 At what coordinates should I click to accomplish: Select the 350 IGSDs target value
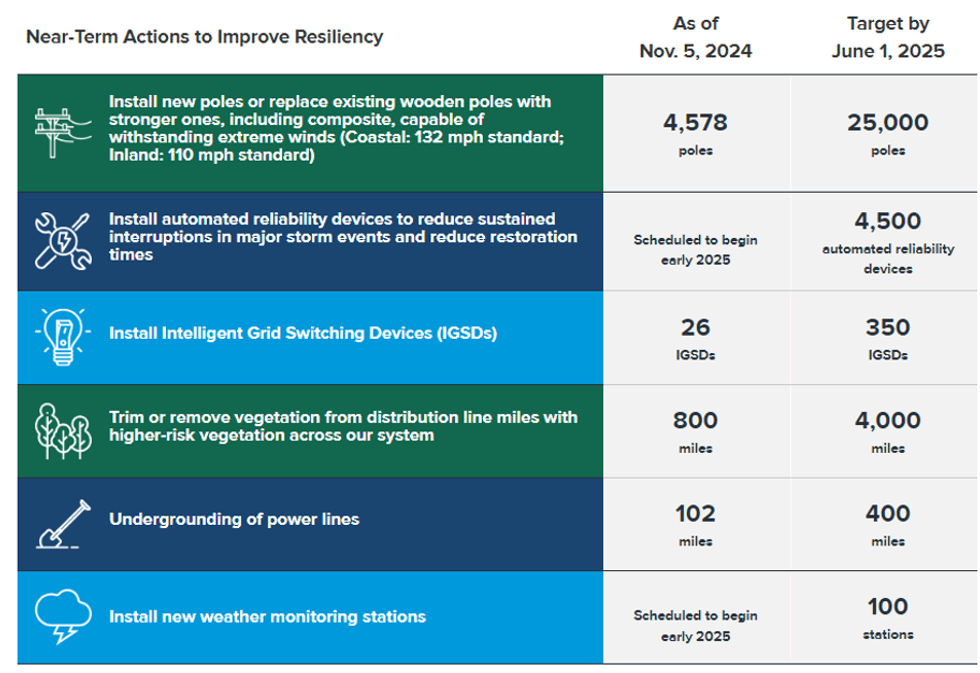click(x=888, y=338)
